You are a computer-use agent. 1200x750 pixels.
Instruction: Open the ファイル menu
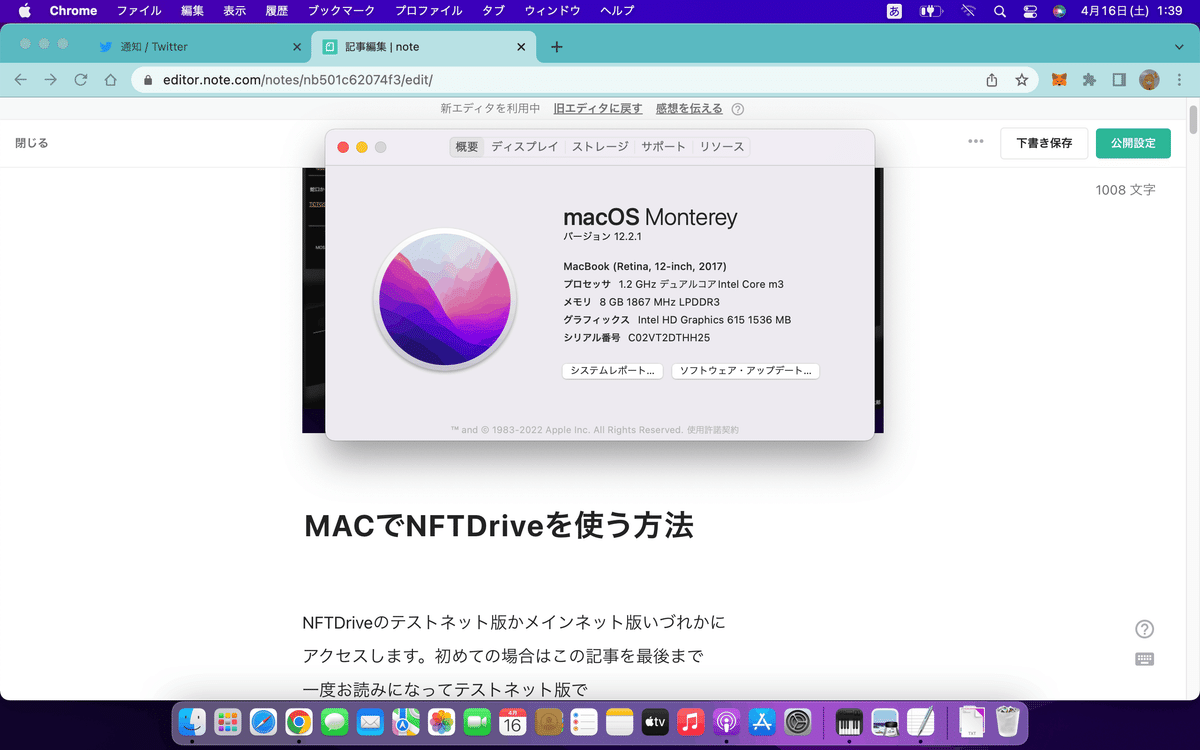click(x=139, y=11)
